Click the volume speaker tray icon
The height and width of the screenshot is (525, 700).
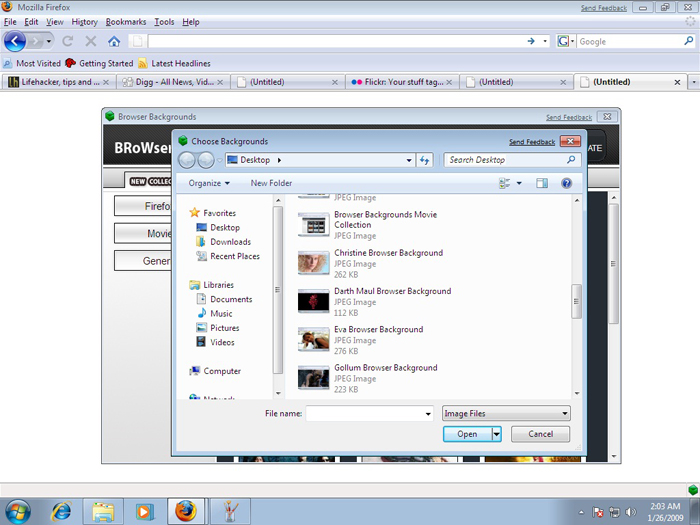pos(631,512)
